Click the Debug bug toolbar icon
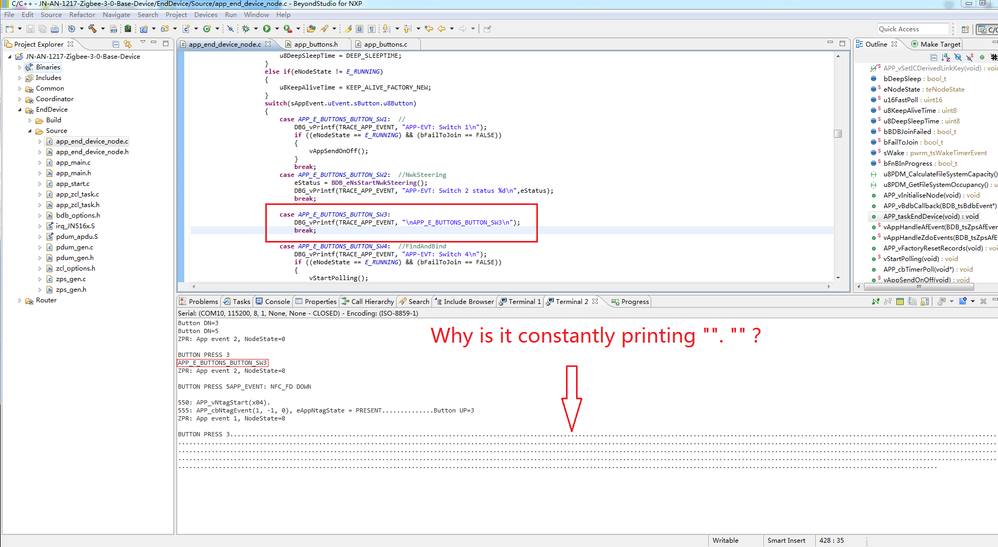998x547 pixels. 245,29
